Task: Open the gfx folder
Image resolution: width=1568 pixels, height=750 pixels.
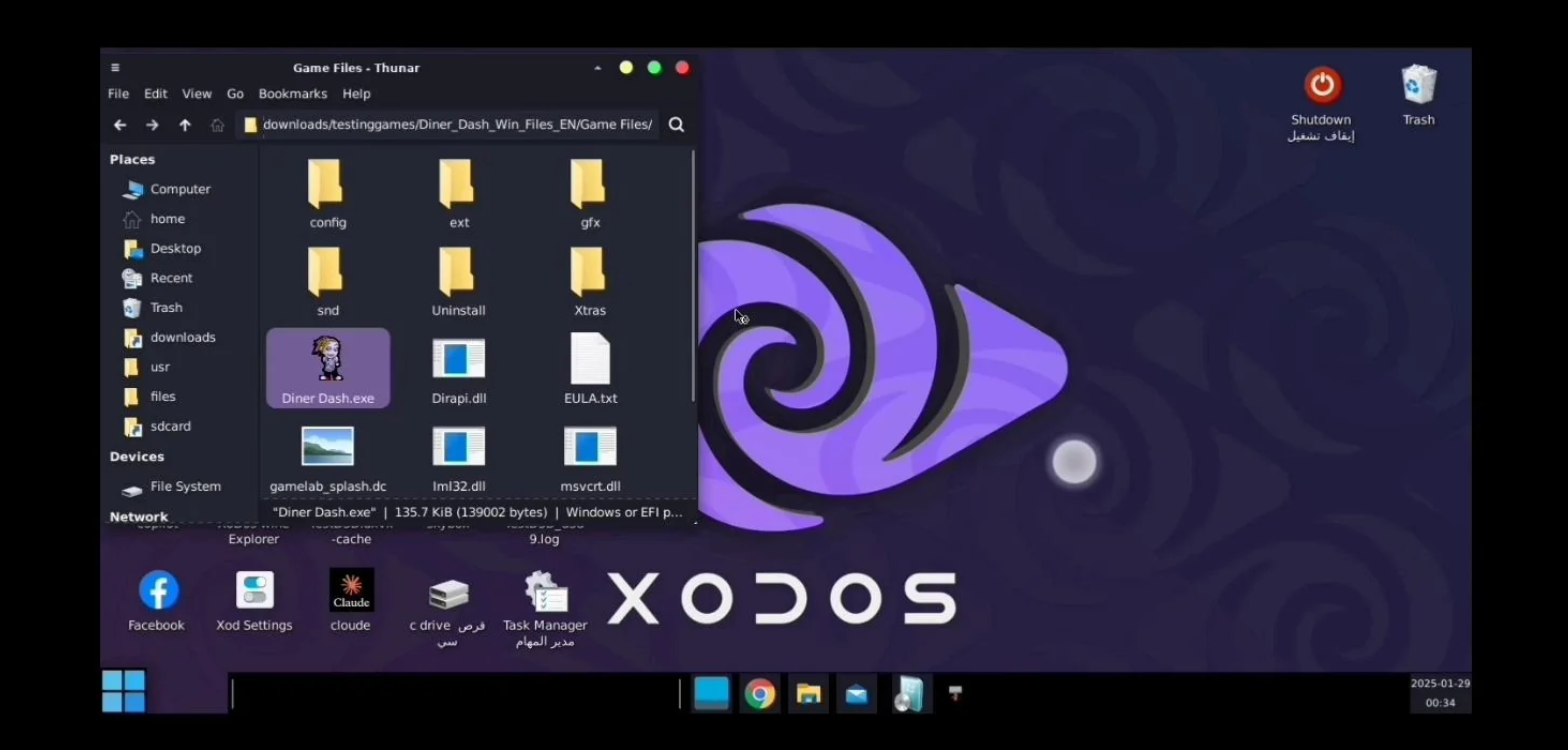Action: [x=590, y=194]
